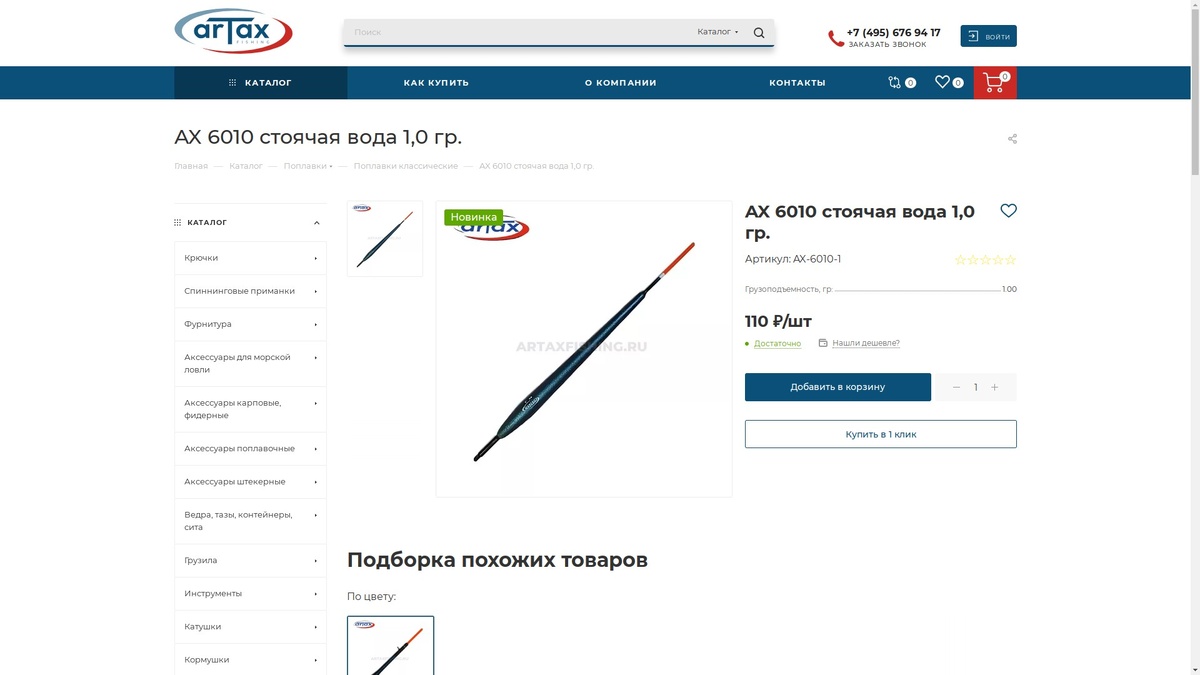Open the КОНТАКТЫ menu item
The width and height of the screenshot is (1200, 675).
[x=797, y=83]
